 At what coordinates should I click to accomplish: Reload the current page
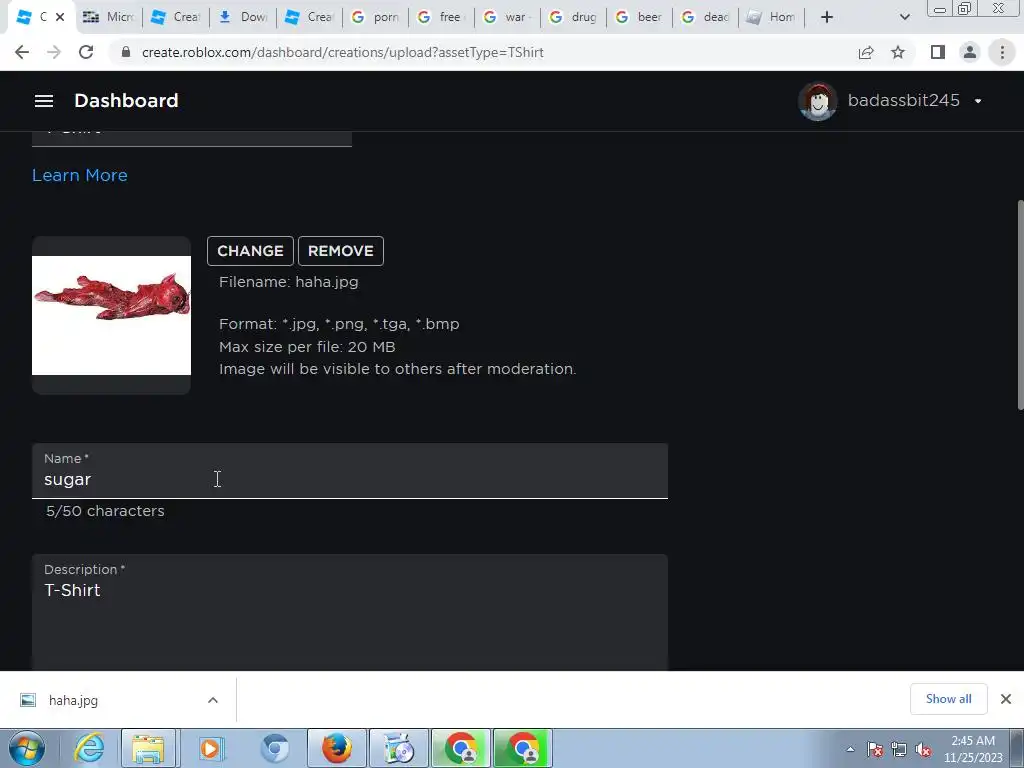pos(86,52)
